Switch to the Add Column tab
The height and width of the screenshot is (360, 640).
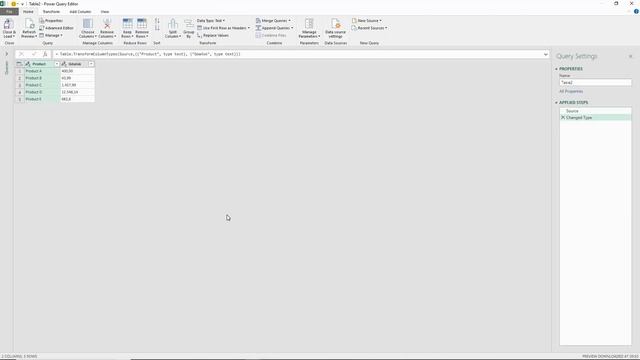point(80,12)
